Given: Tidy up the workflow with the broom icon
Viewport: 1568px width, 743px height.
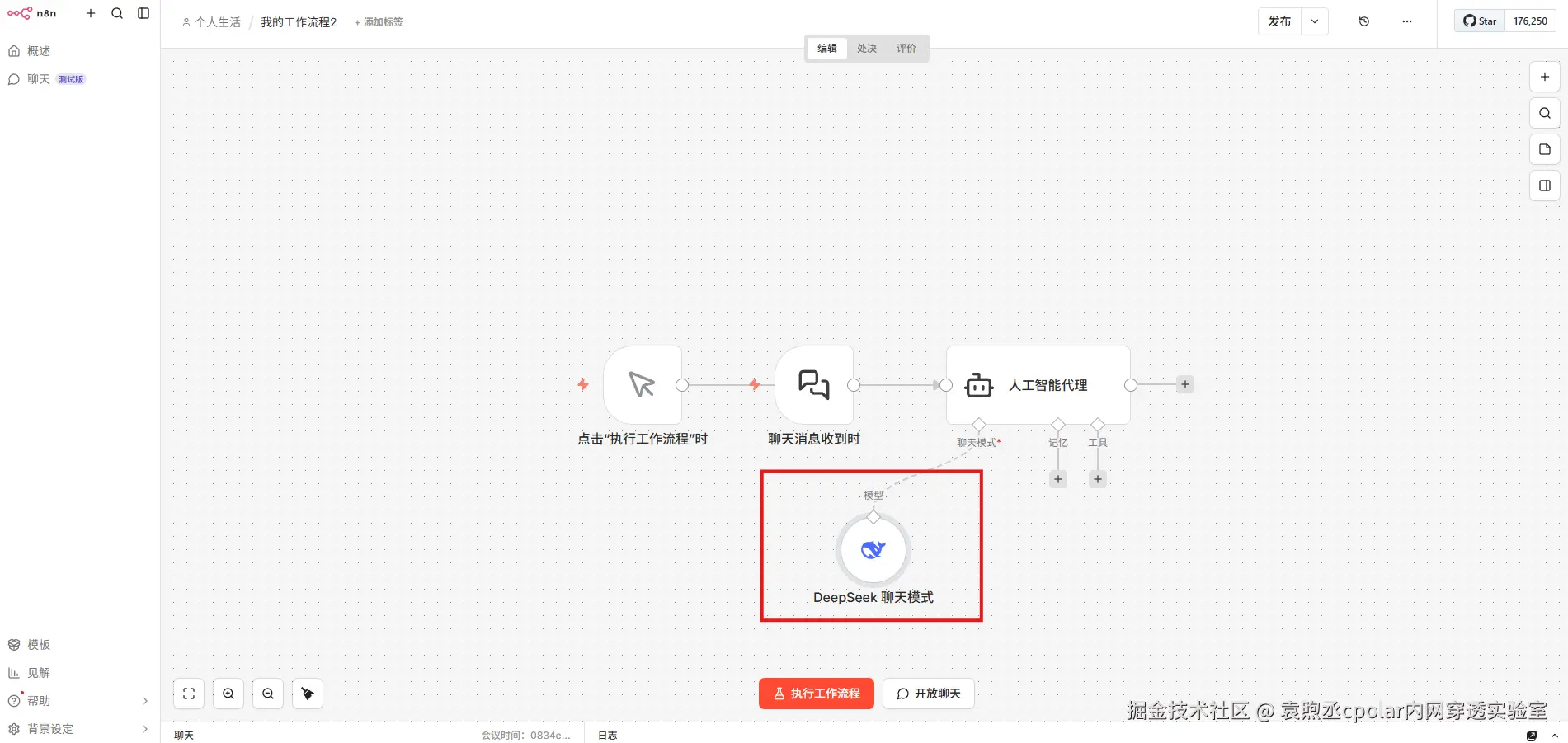Looking at the screenshot, I should [x=308, y=694].
